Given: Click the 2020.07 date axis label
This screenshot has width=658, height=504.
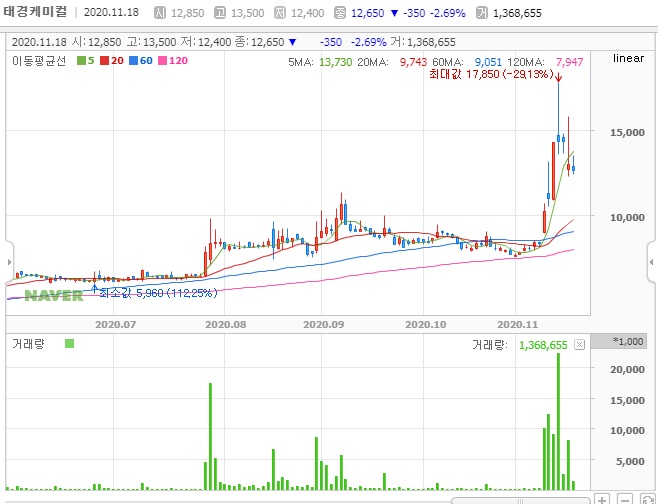Looking at the screenshot, I should pos(115,324).
